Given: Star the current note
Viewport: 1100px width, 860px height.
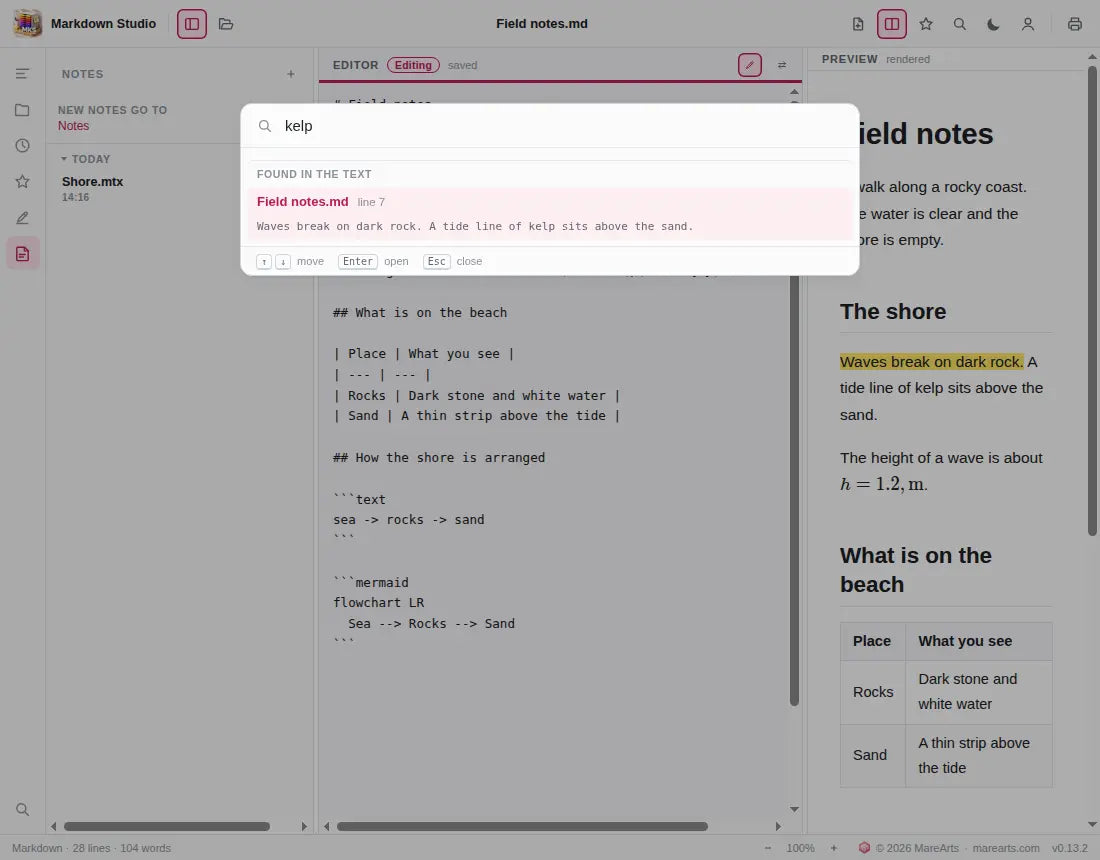Looking at the screenshot, I should coord(926,24).
